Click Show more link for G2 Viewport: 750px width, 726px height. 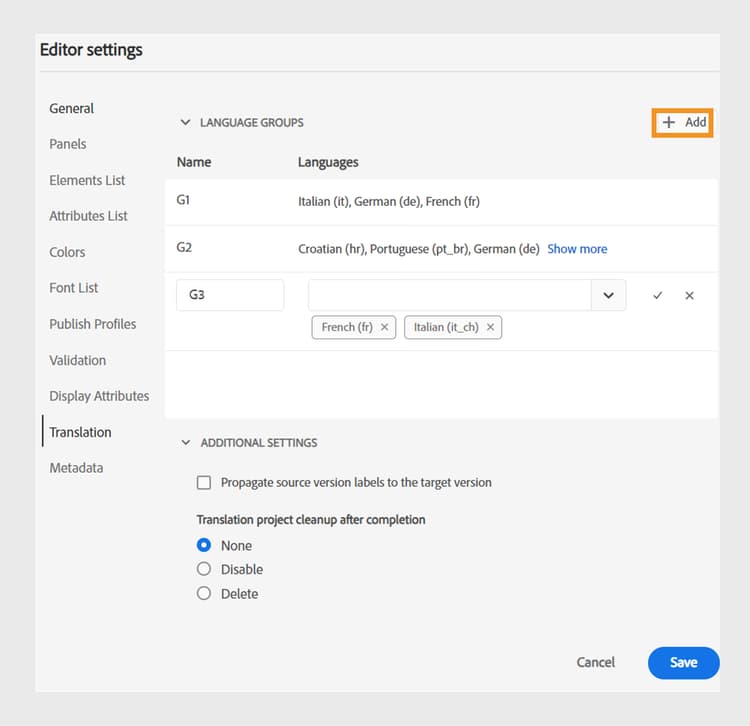(577, 249)
